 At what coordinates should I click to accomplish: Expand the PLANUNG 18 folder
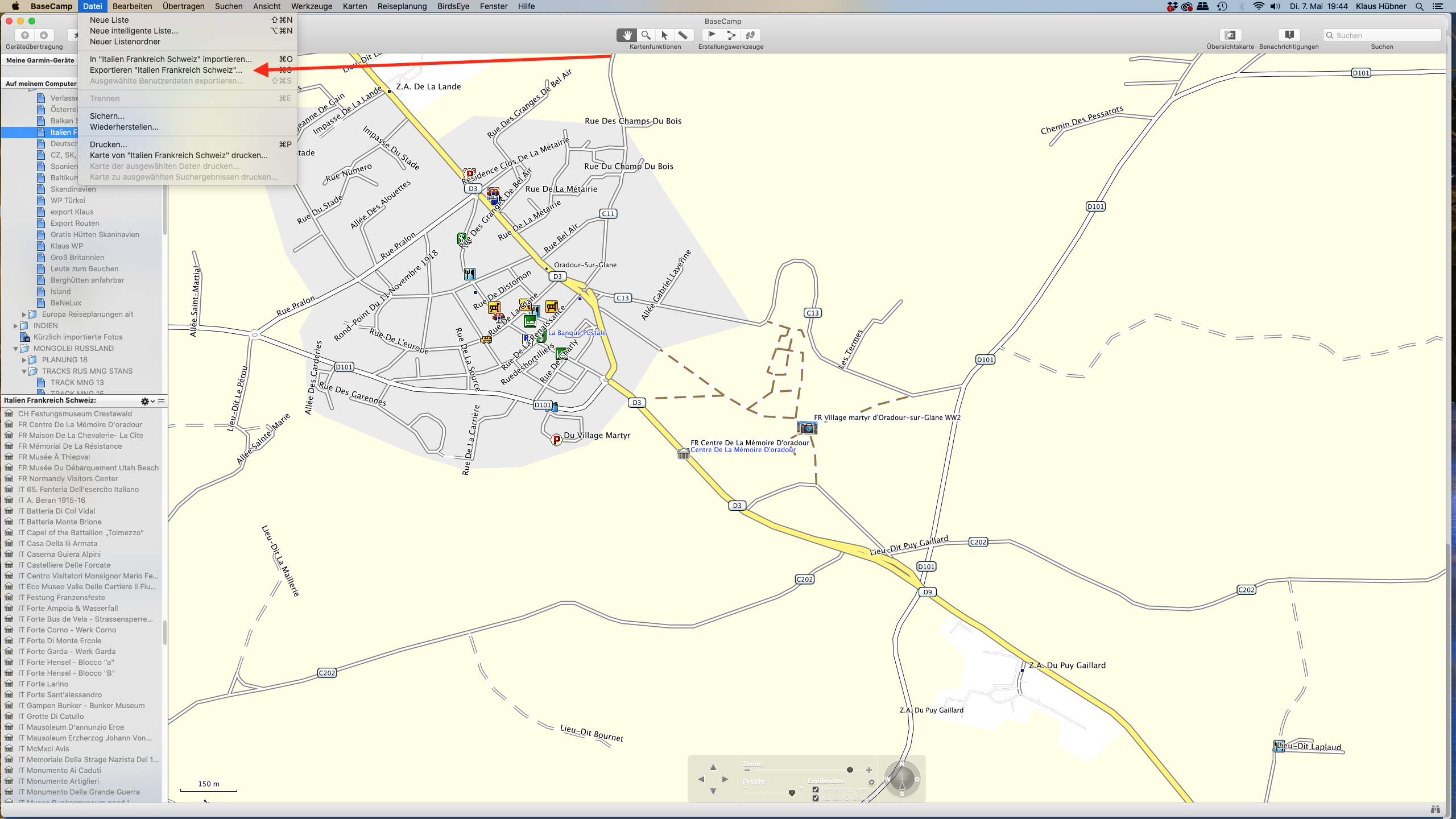coord(24,359)
